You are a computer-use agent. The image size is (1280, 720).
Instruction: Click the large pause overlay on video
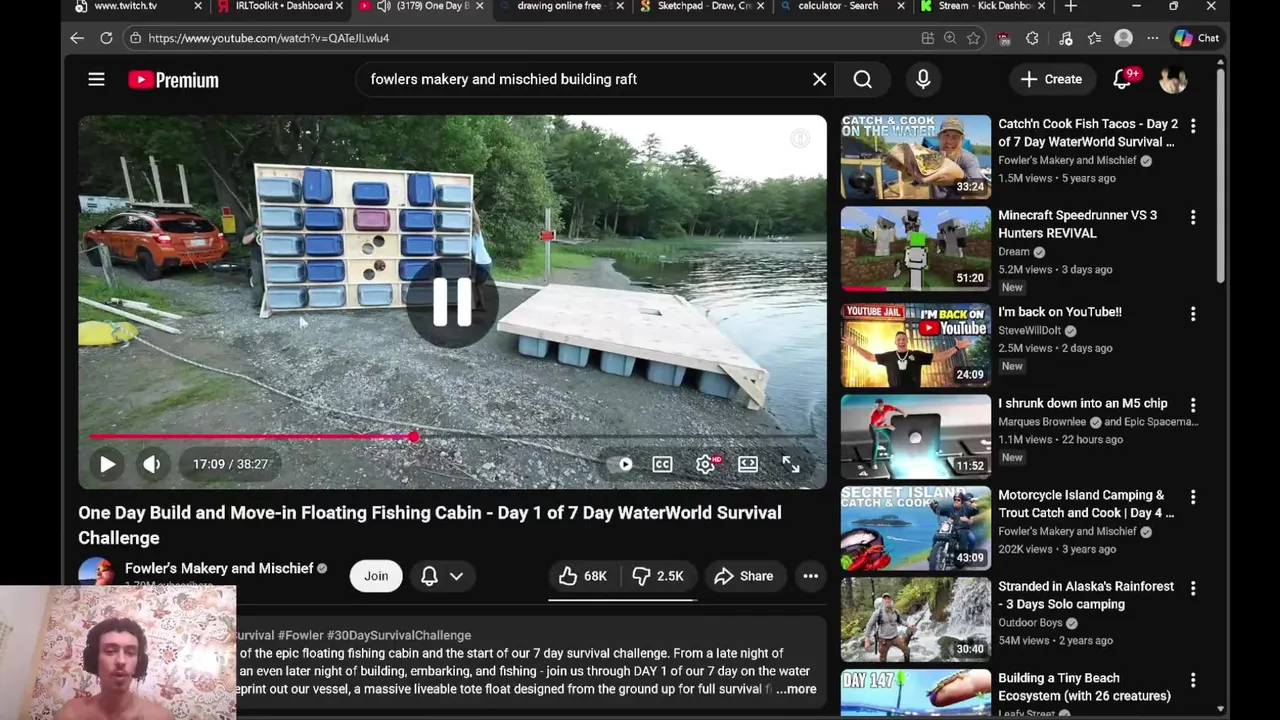pyautogui.click(x=452, y=302)
